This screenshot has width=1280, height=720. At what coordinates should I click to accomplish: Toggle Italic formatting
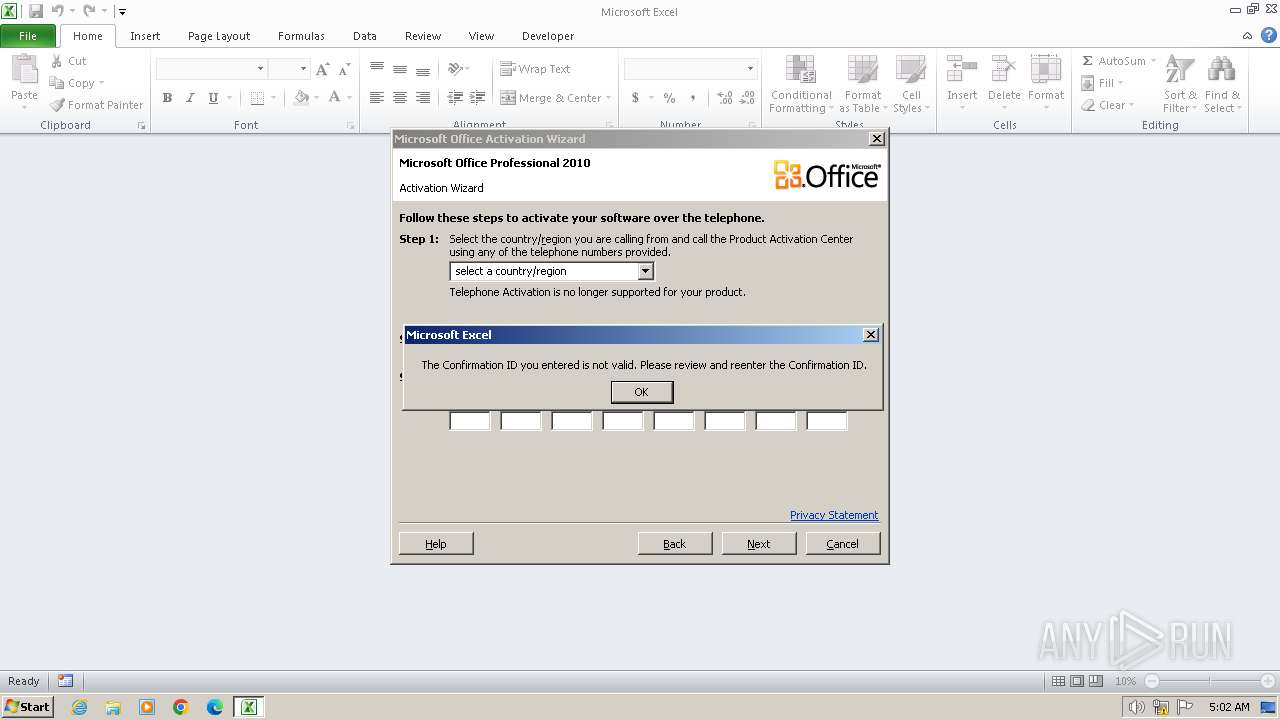pyautogui.click(x=190, y=98)
